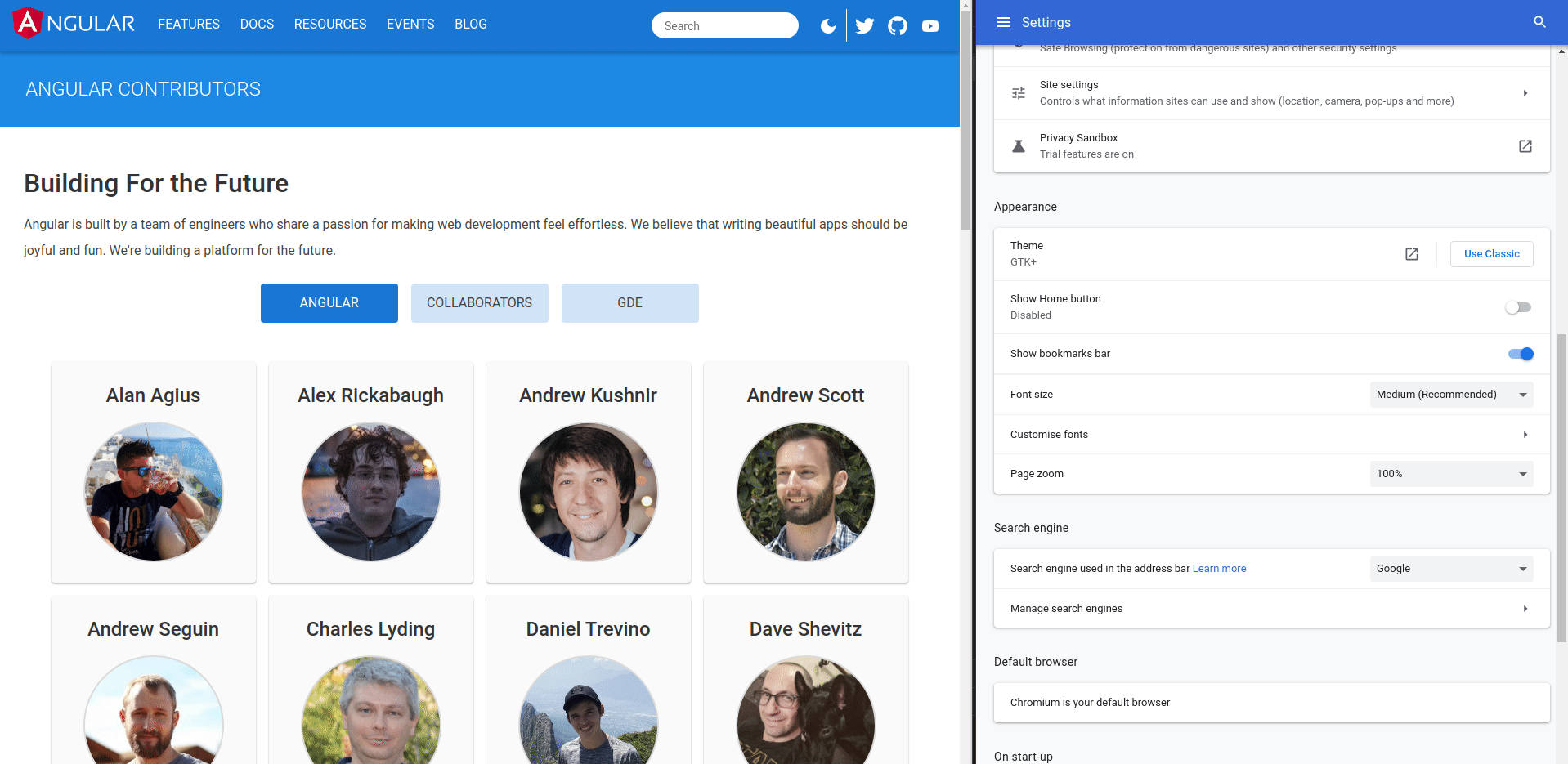Open the DOCS menu item
This screenshot has height=764, width=1568.
(x=257, y=25)
